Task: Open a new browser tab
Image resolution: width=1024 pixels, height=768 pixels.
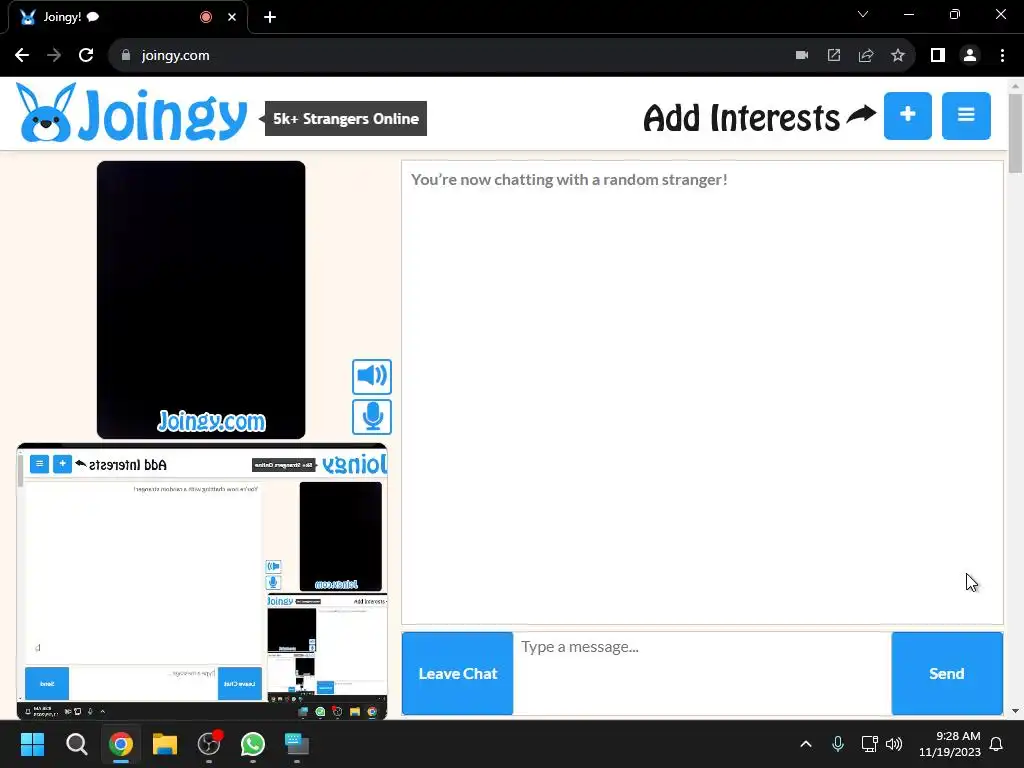Action: pos(270,17)
